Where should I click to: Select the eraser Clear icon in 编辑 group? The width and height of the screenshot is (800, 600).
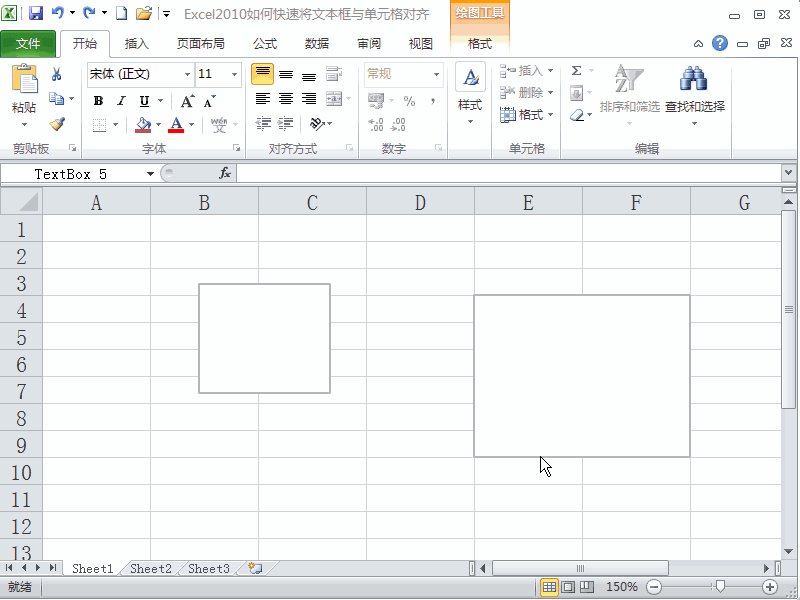575,114
